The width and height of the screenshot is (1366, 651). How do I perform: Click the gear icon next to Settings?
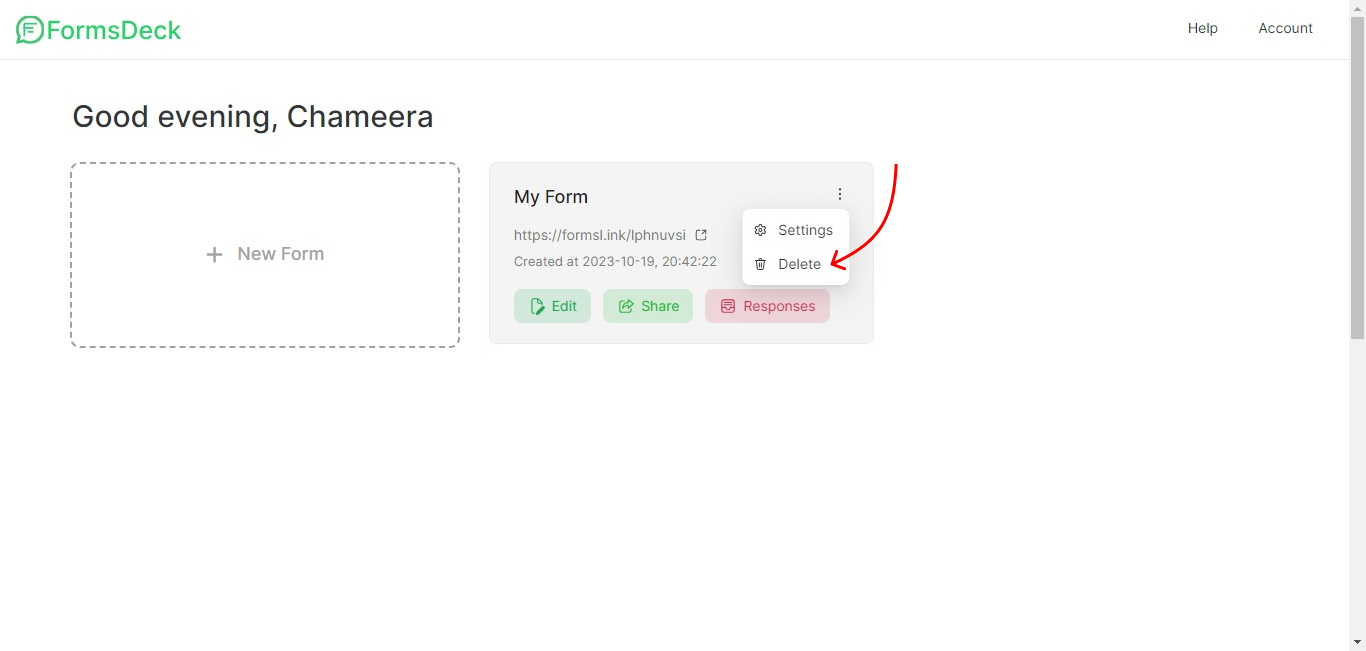point(760,229)
